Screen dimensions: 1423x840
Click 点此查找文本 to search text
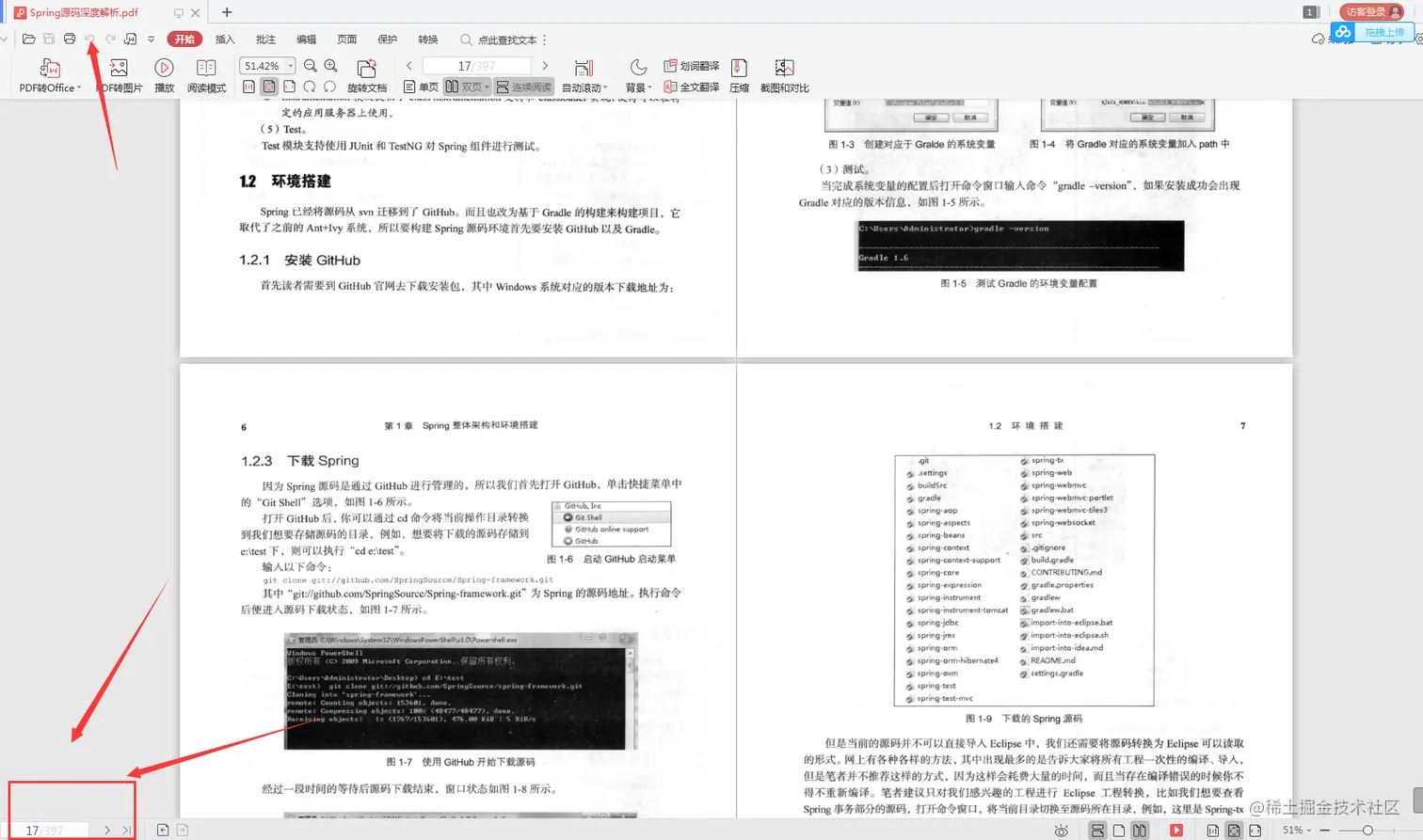pyautogui.click(x=509, y=39)
